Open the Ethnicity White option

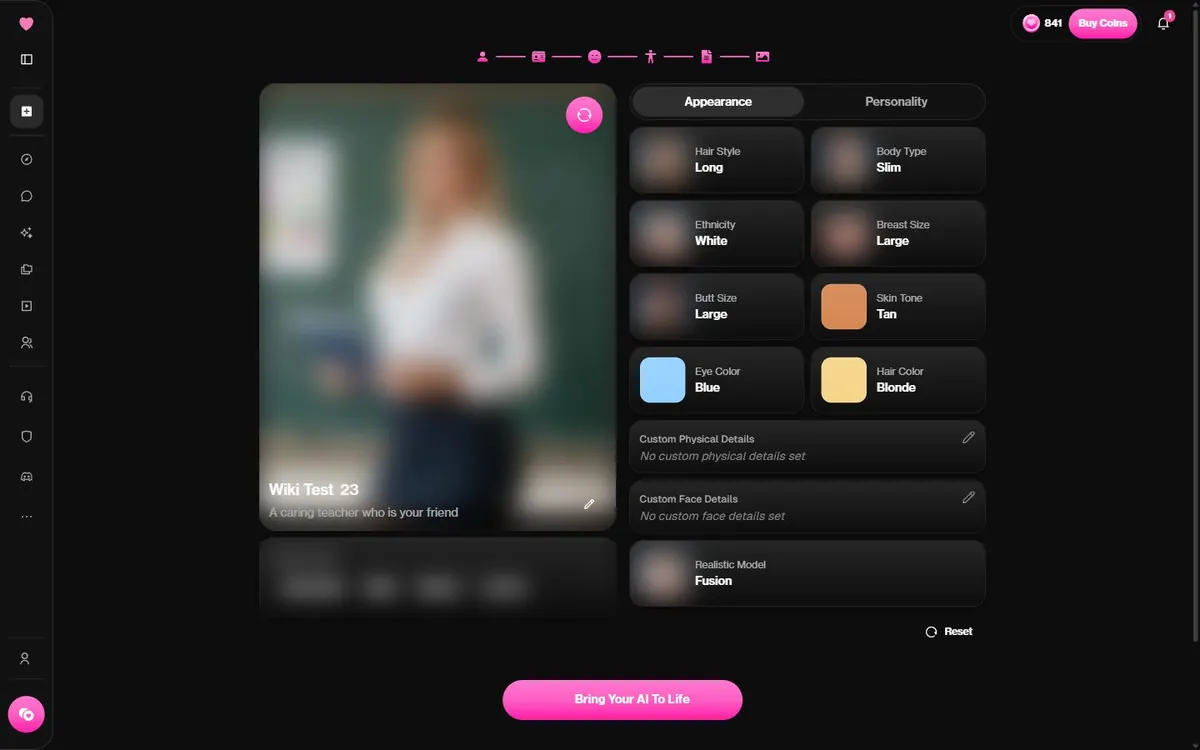coord(717,233)
